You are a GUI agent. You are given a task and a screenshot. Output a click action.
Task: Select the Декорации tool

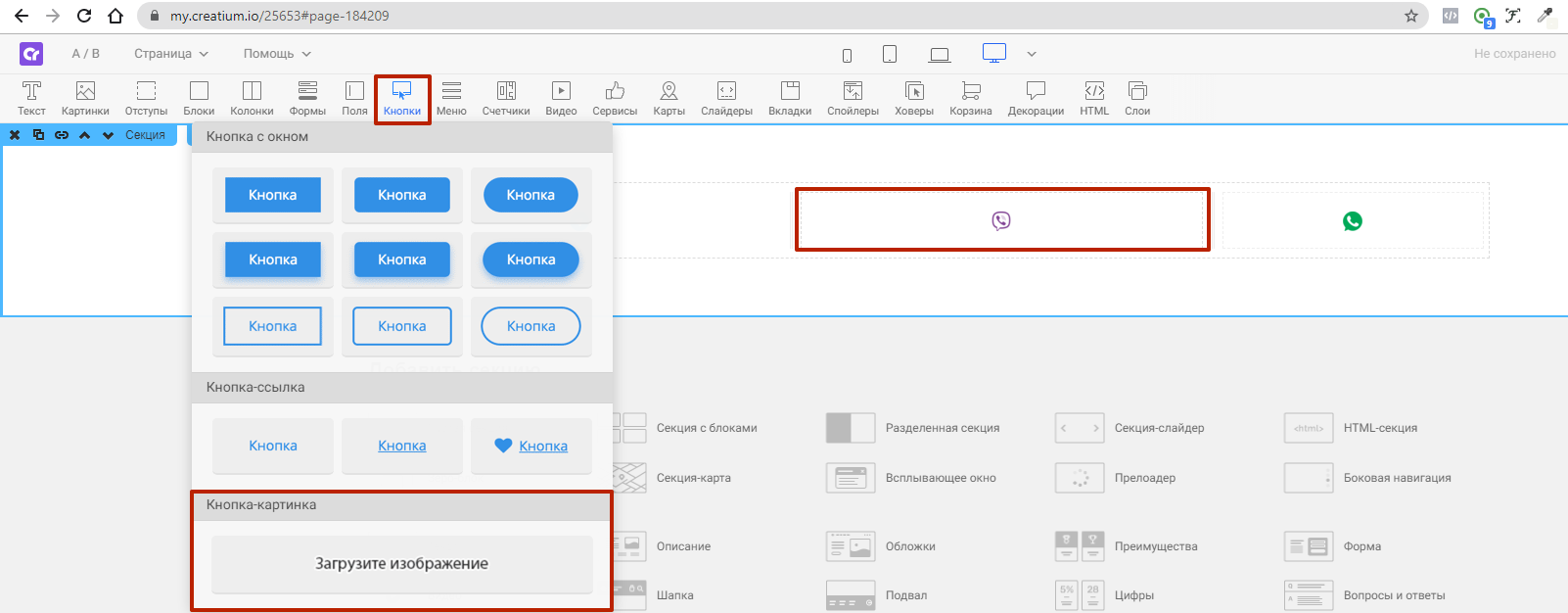click(x=1036, y=99)
